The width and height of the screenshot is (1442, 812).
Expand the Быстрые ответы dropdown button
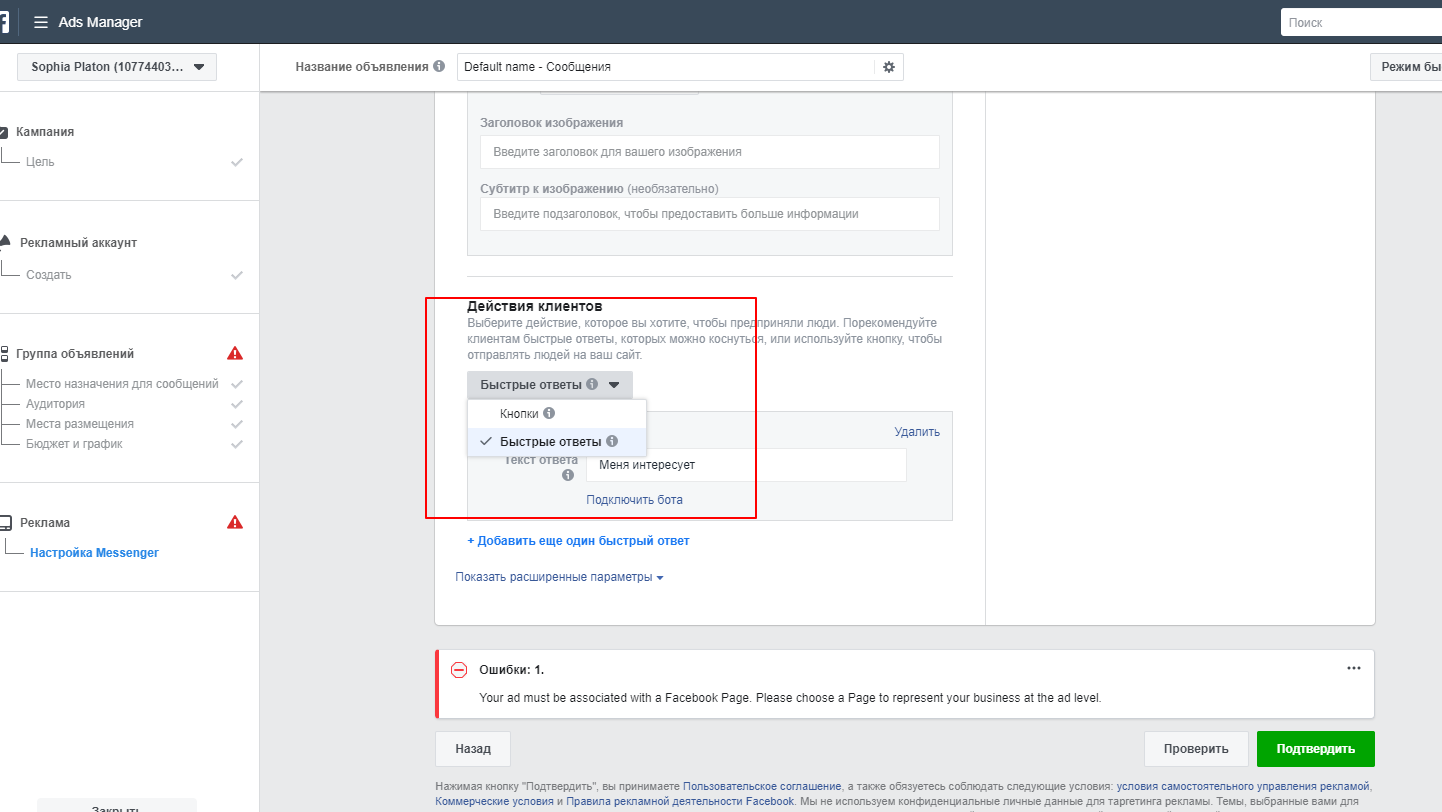point(549,385)
